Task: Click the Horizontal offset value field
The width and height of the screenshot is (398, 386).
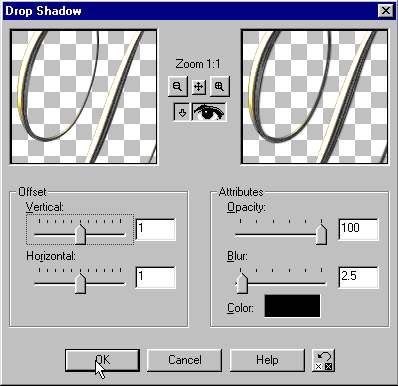Action: [x=155, y=277]
